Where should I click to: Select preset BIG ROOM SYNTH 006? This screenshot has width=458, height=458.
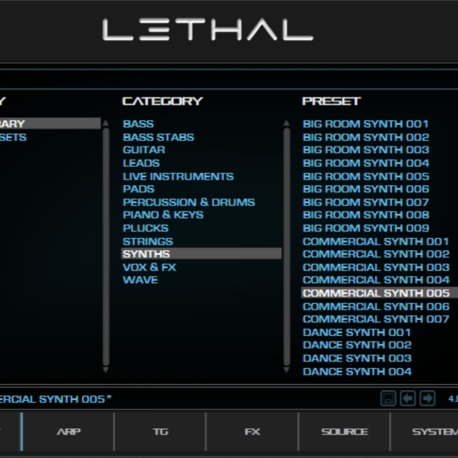pyautogui.click(x=366, y=189)
